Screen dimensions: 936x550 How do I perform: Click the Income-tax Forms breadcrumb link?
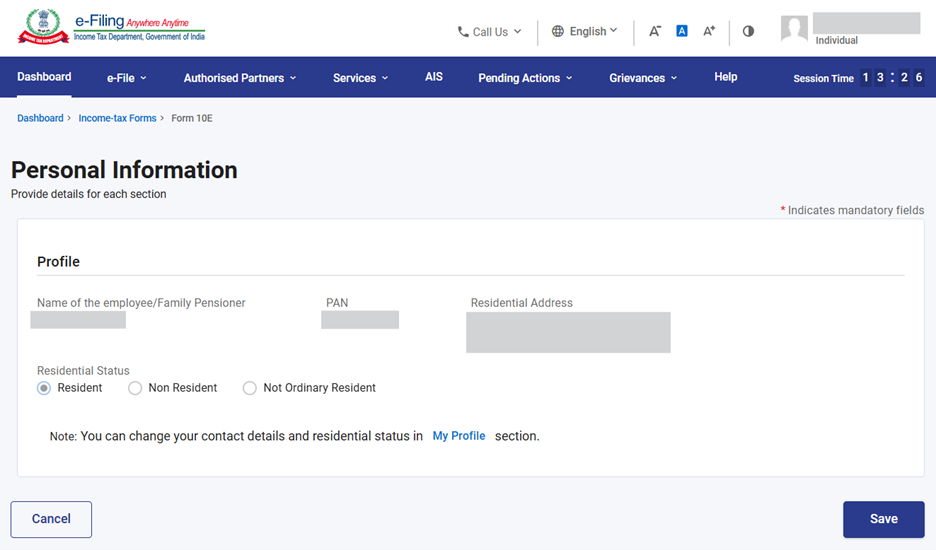coord(117,118)
